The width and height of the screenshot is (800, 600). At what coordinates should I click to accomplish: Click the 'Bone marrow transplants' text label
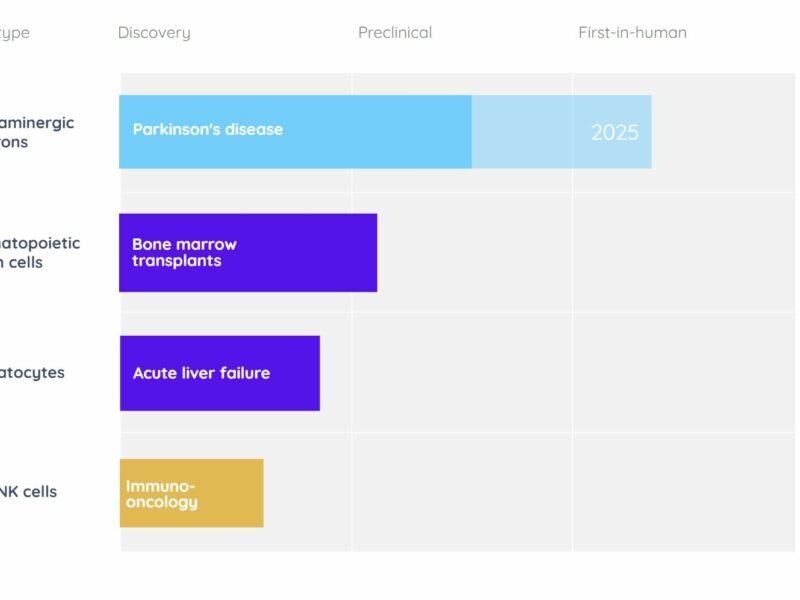184,253
